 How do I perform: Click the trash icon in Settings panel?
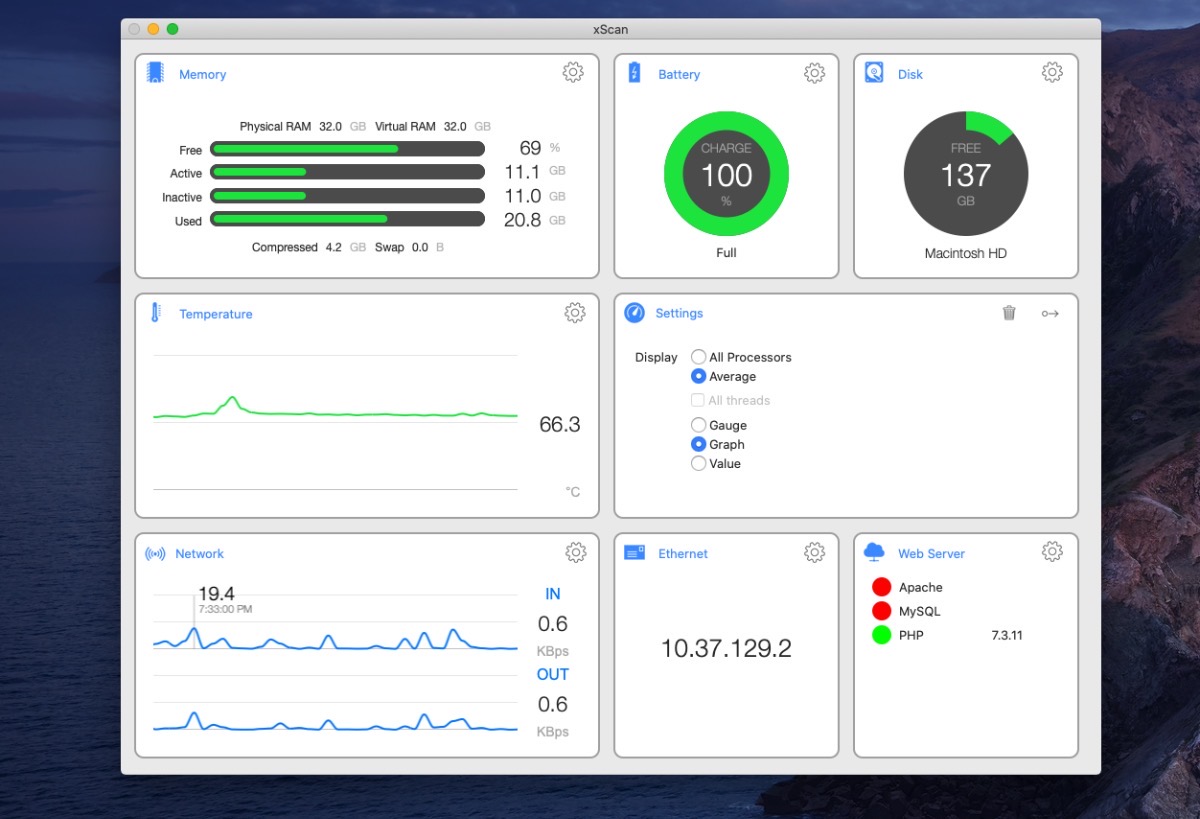[1009, 313]
